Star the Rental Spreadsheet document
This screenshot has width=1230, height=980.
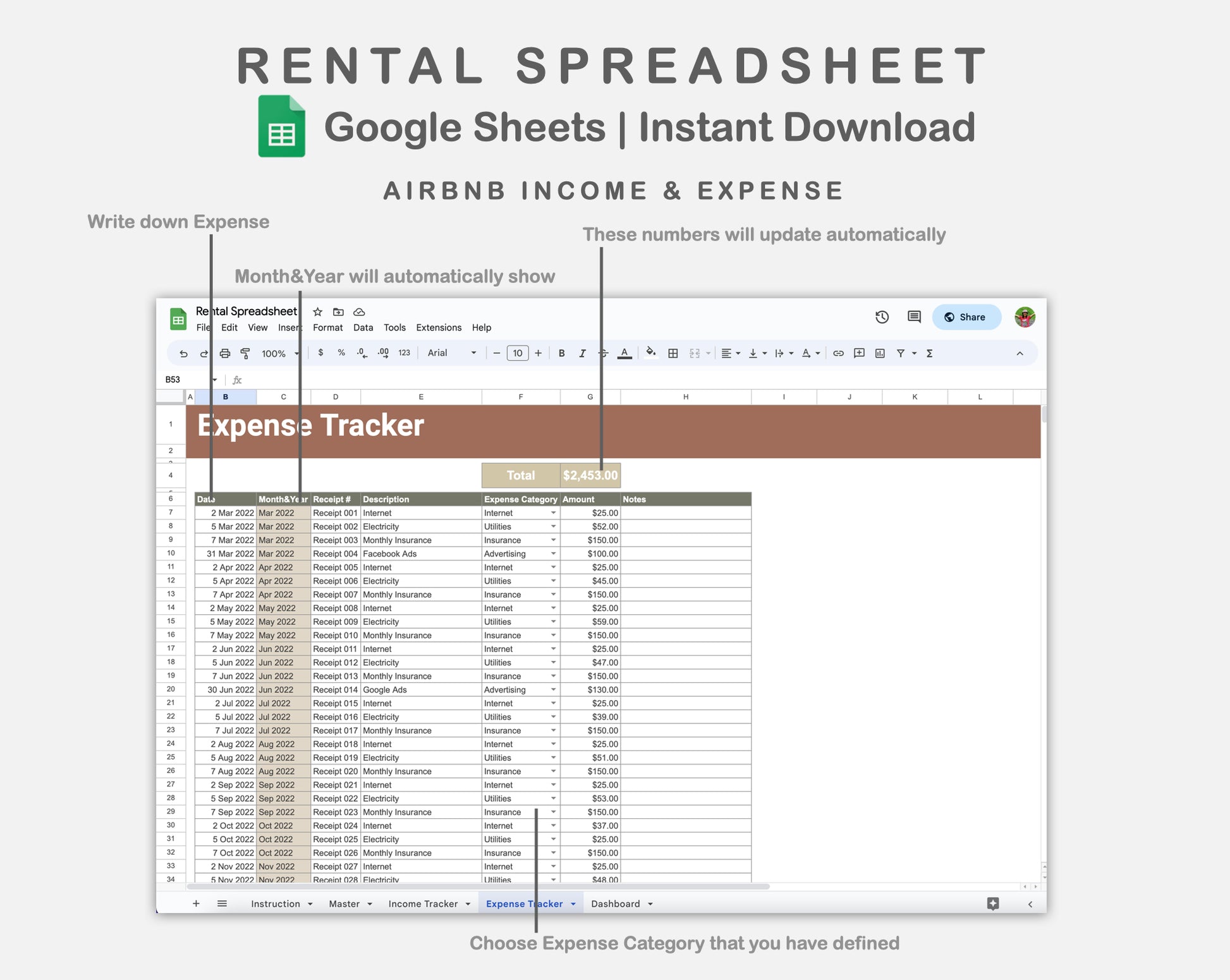[x=318, y=312]
